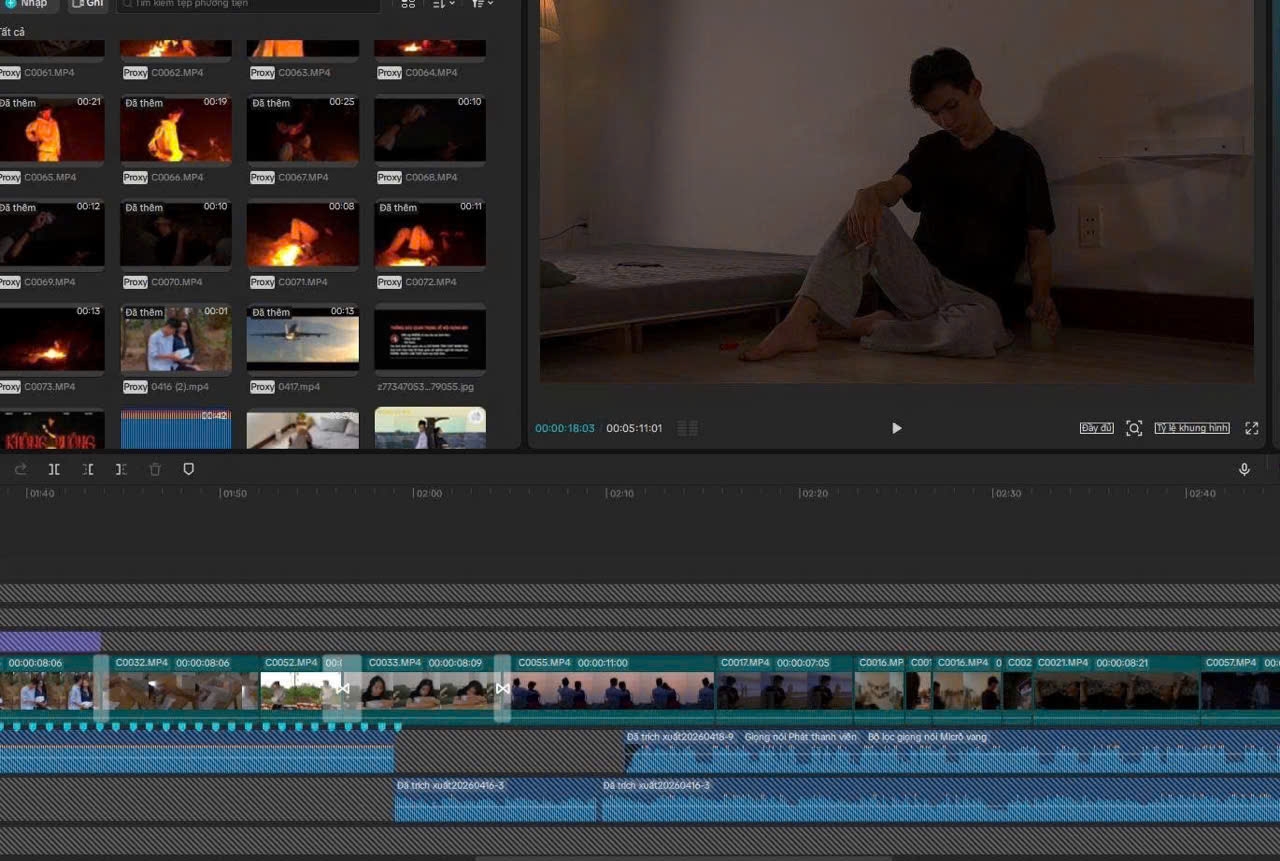Play the preview video
This screenshot has width=1280, height=861.
896,428
